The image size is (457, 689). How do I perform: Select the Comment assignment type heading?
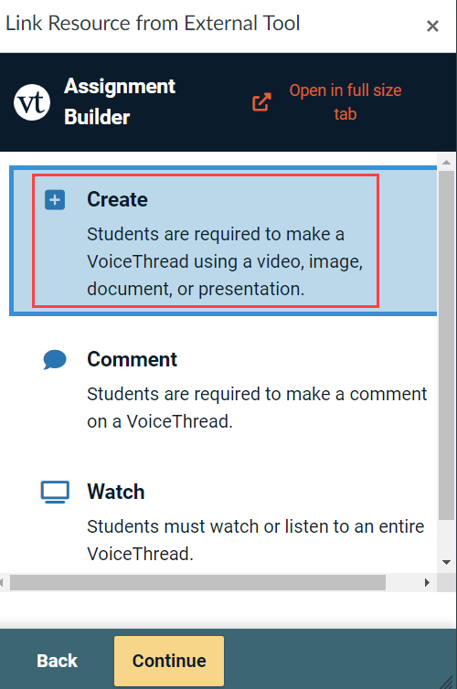point(132,359)
